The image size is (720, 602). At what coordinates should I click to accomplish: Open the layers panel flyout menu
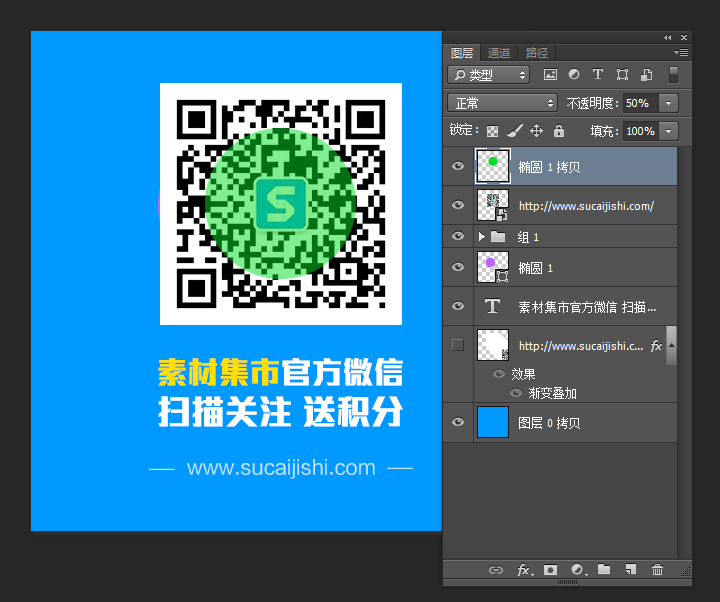coord(681,52)
